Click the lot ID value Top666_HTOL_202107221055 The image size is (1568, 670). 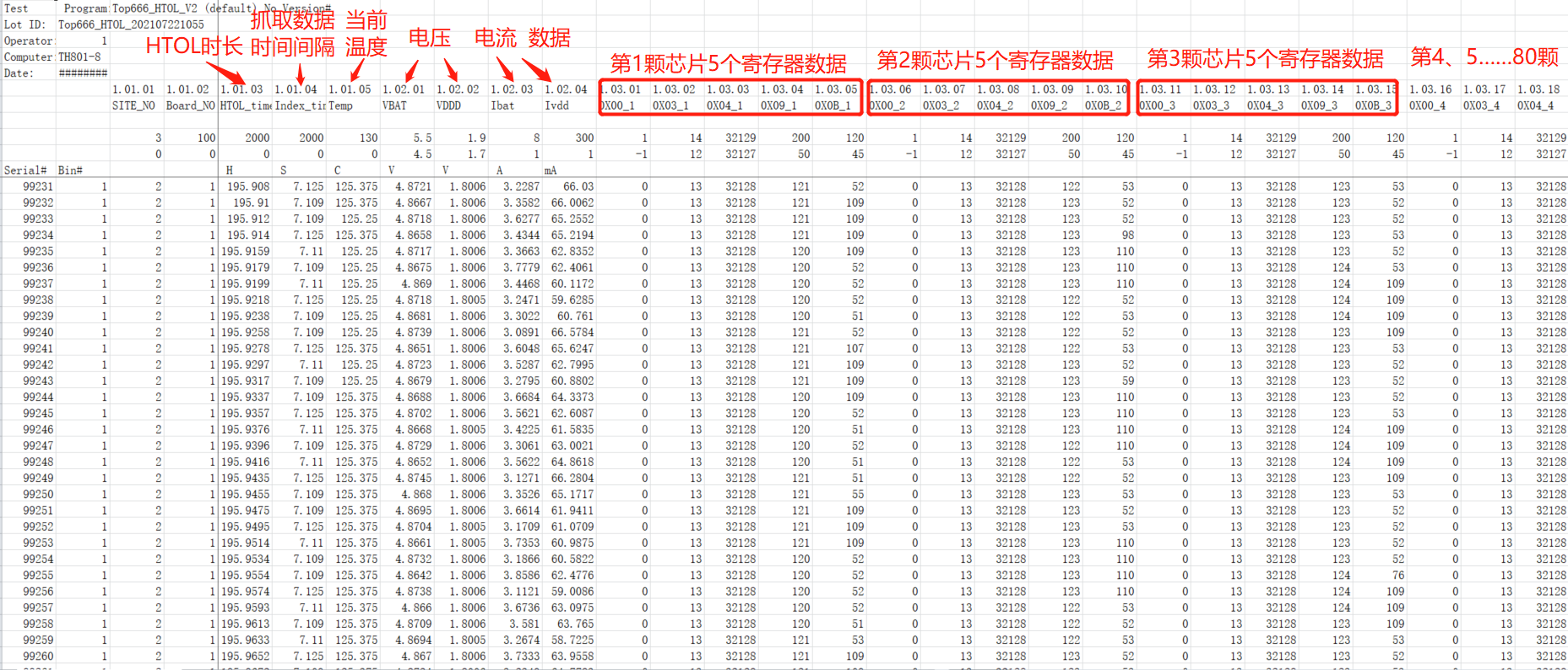131,24
